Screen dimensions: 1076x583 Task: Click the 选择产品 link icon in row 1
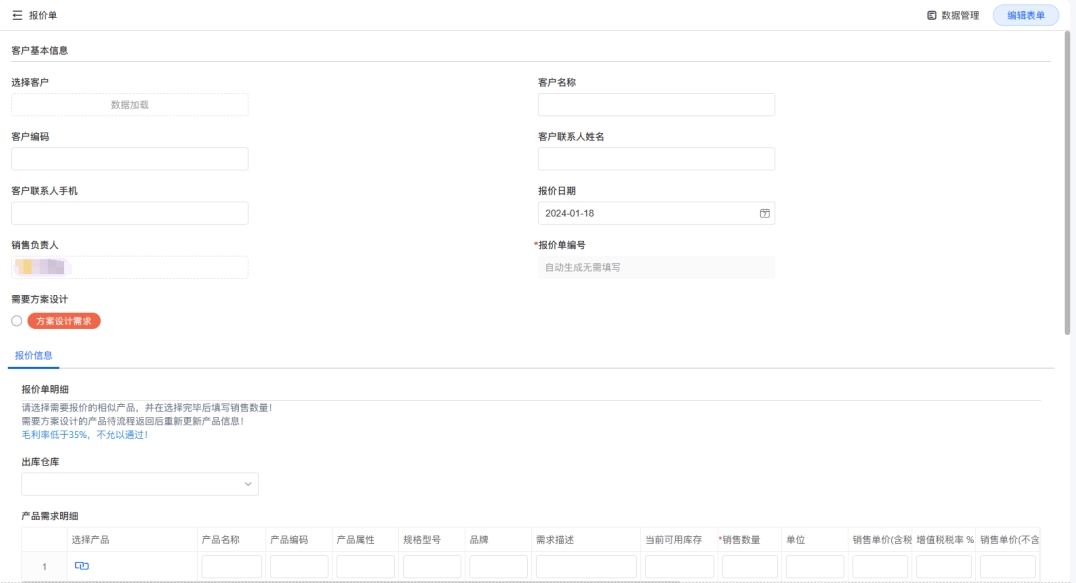click(x=82, y=566)
